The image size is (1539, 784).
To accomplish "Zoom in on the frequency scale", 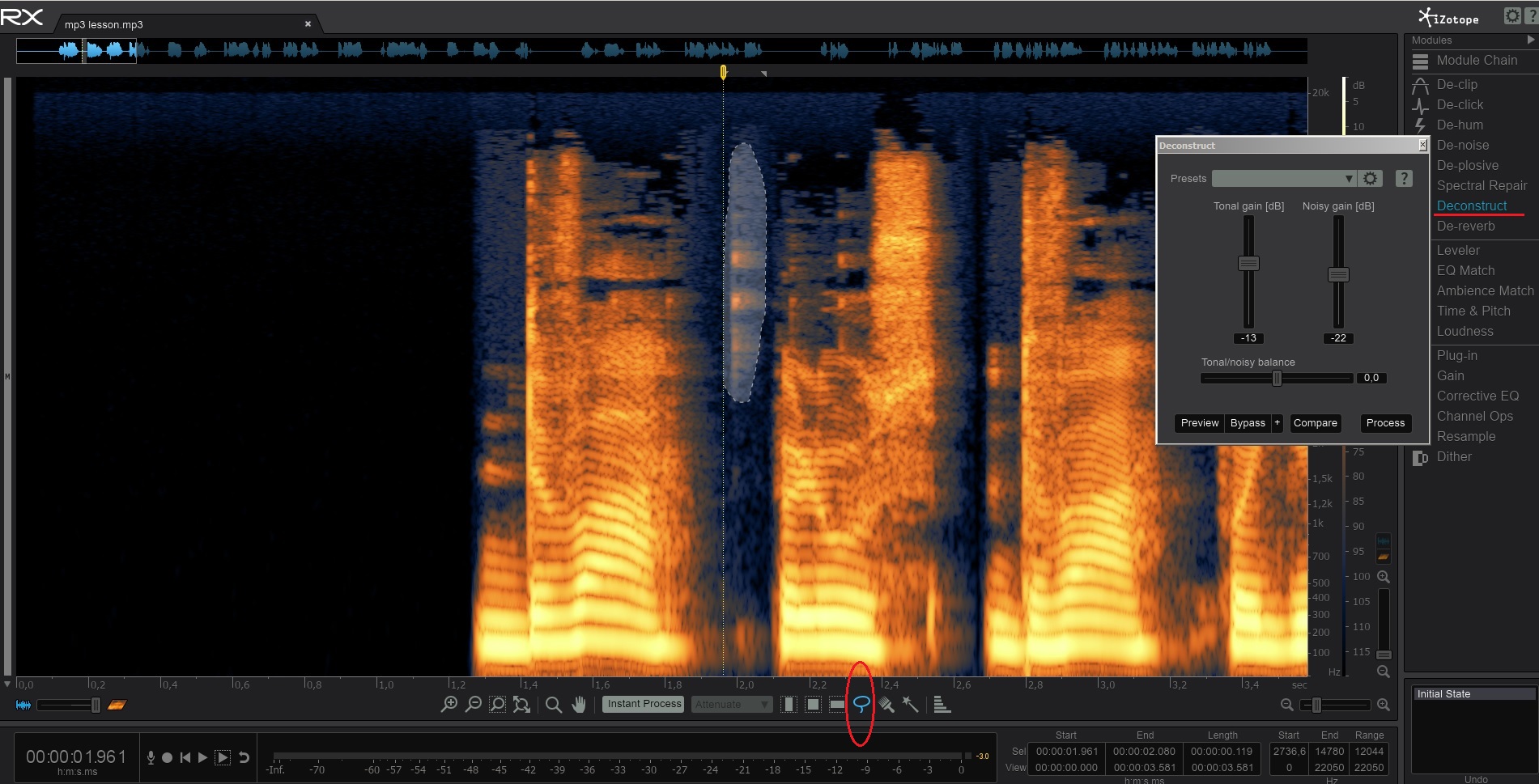I will [x=1384, y=577].
